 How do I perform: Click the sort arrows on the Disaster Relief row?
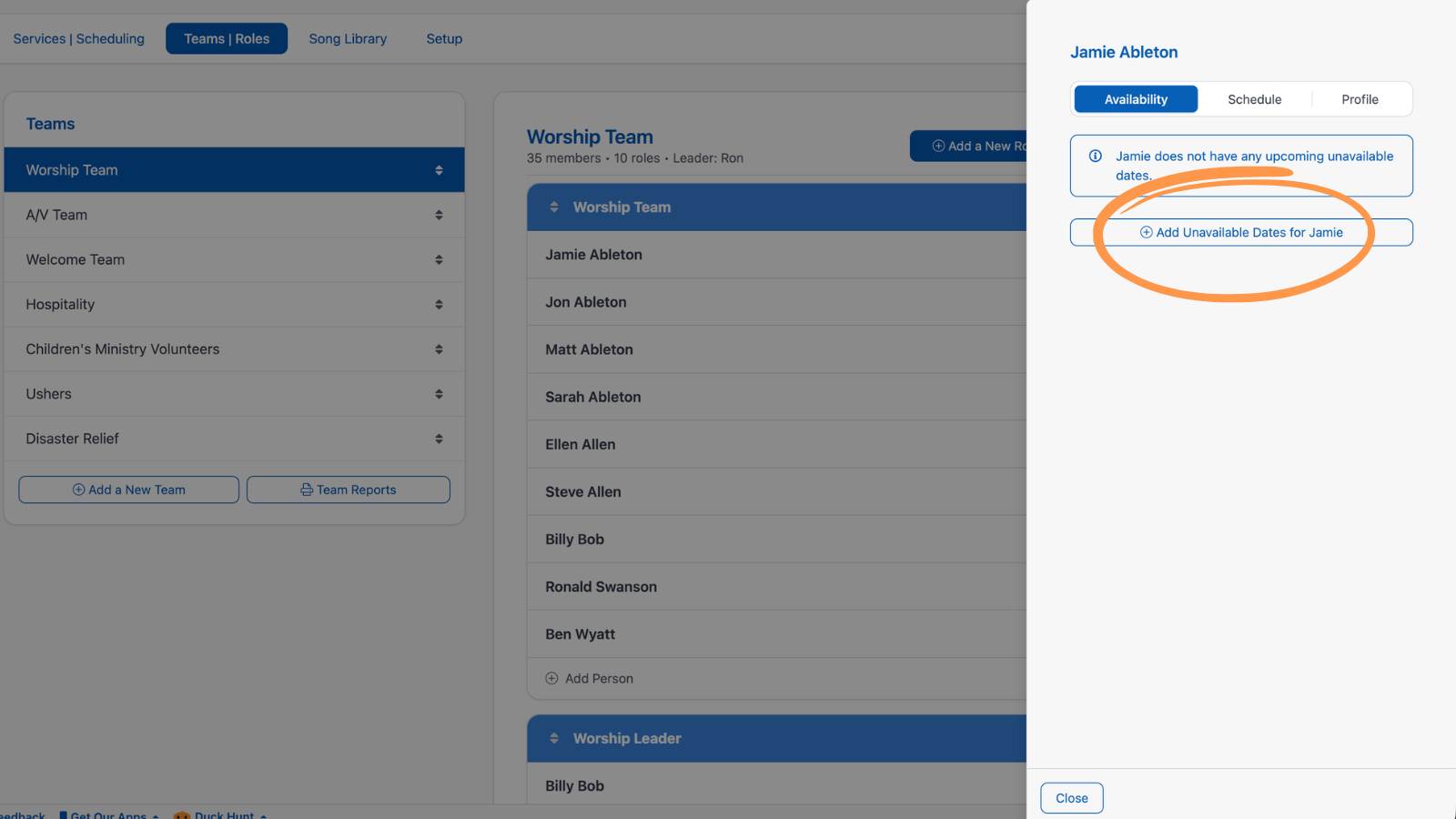tap(439, 439)
